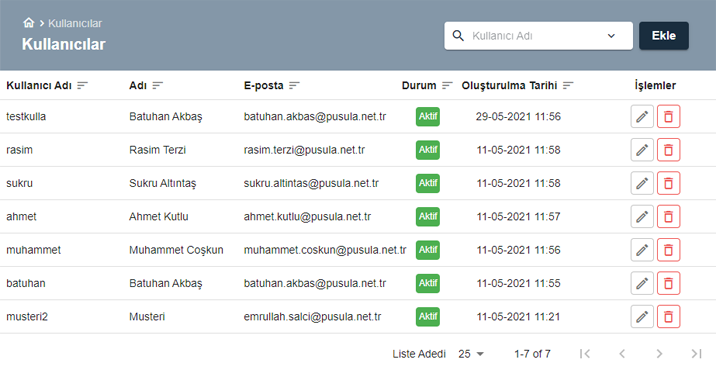Open Liste Adedi 25 page-size dropdown
The width and height of the screenshot is (716, 372).
(x=471, y=354)
